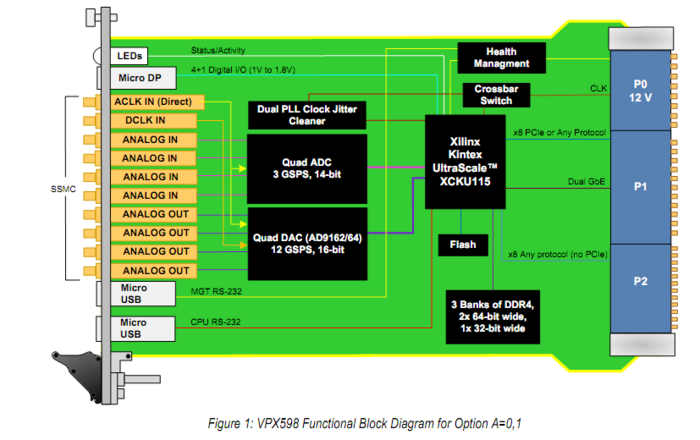Viewport: 700px width, 440px height.
Task: Select the Crossbar Switch block
Action: 496,95
